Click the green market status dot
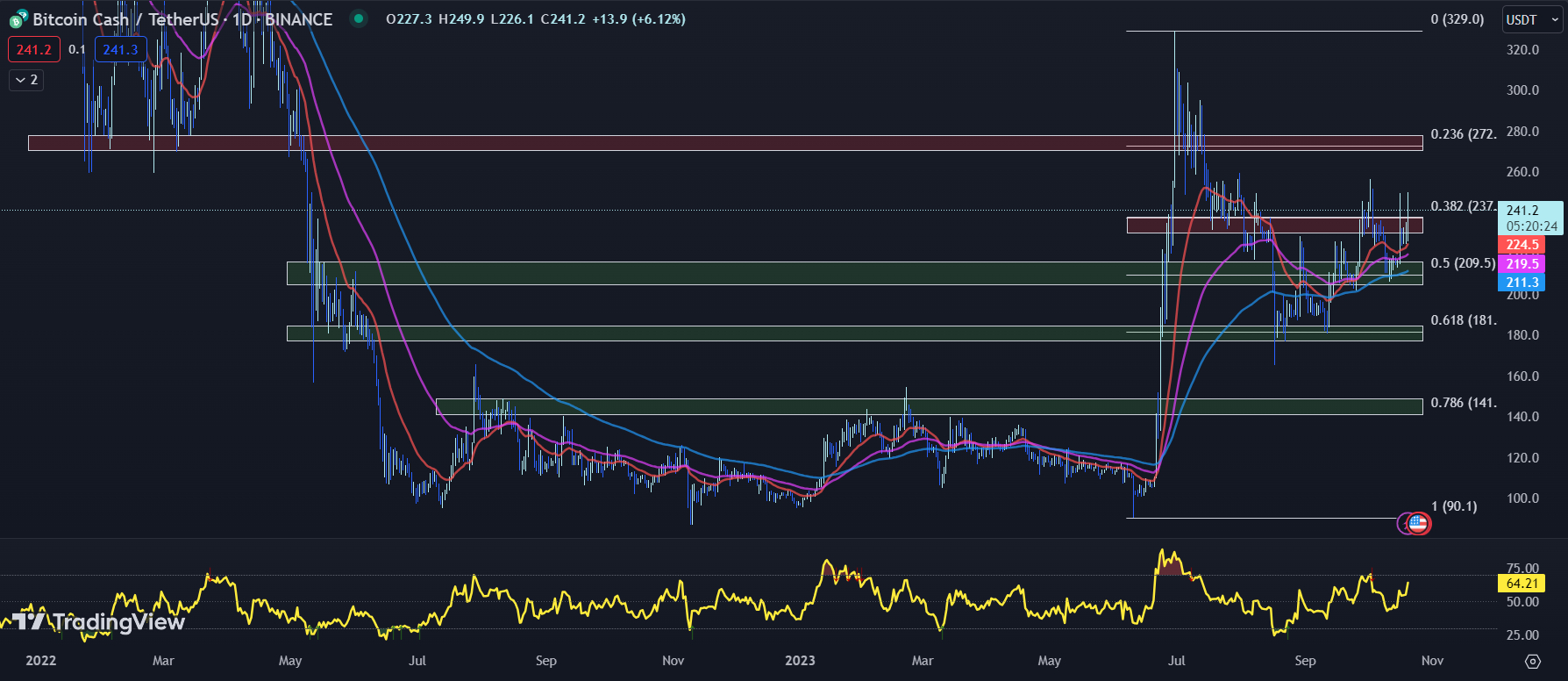The height and width of the screenshot is (681, 1568). (358, 18)
